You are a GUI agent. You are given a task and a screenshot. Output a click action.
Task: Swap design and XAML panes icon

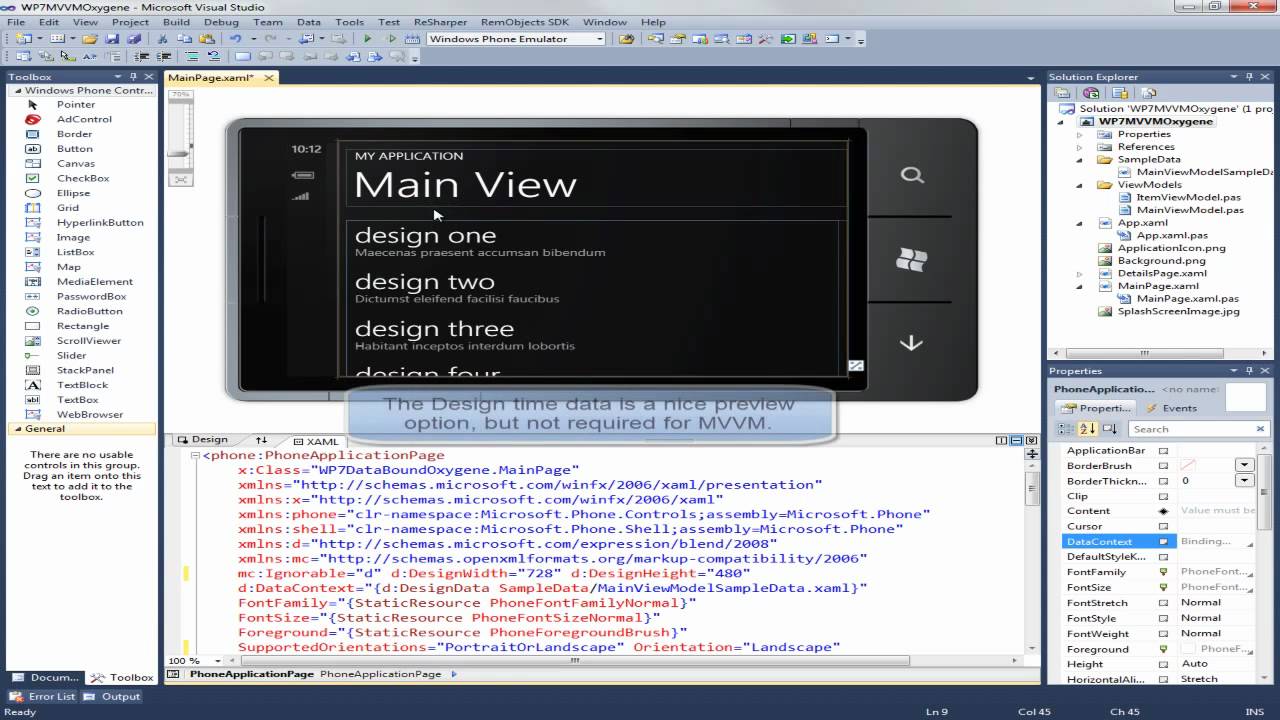(x=261, y=440)
